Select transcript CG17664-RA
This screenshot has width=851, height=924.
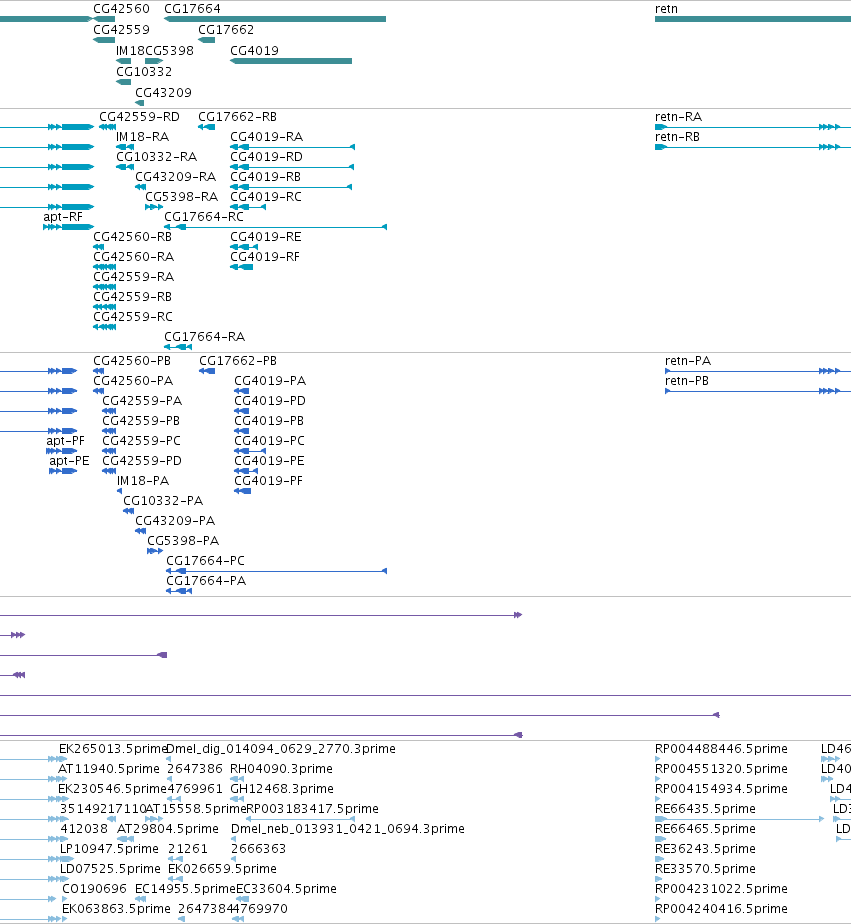[204, 337]
